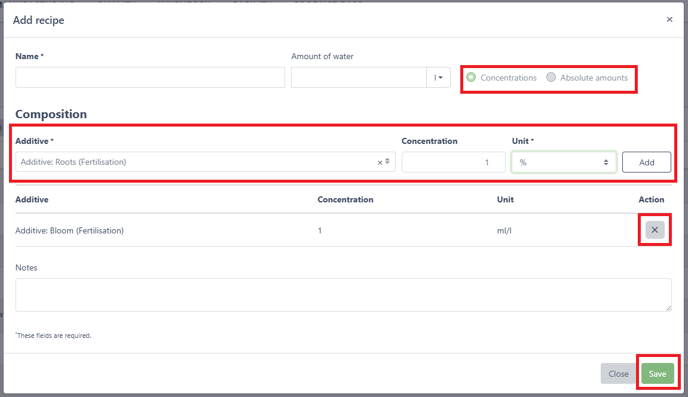Clear the selected Roots additive
Screen dimensions: 688x397
point(380,163)
